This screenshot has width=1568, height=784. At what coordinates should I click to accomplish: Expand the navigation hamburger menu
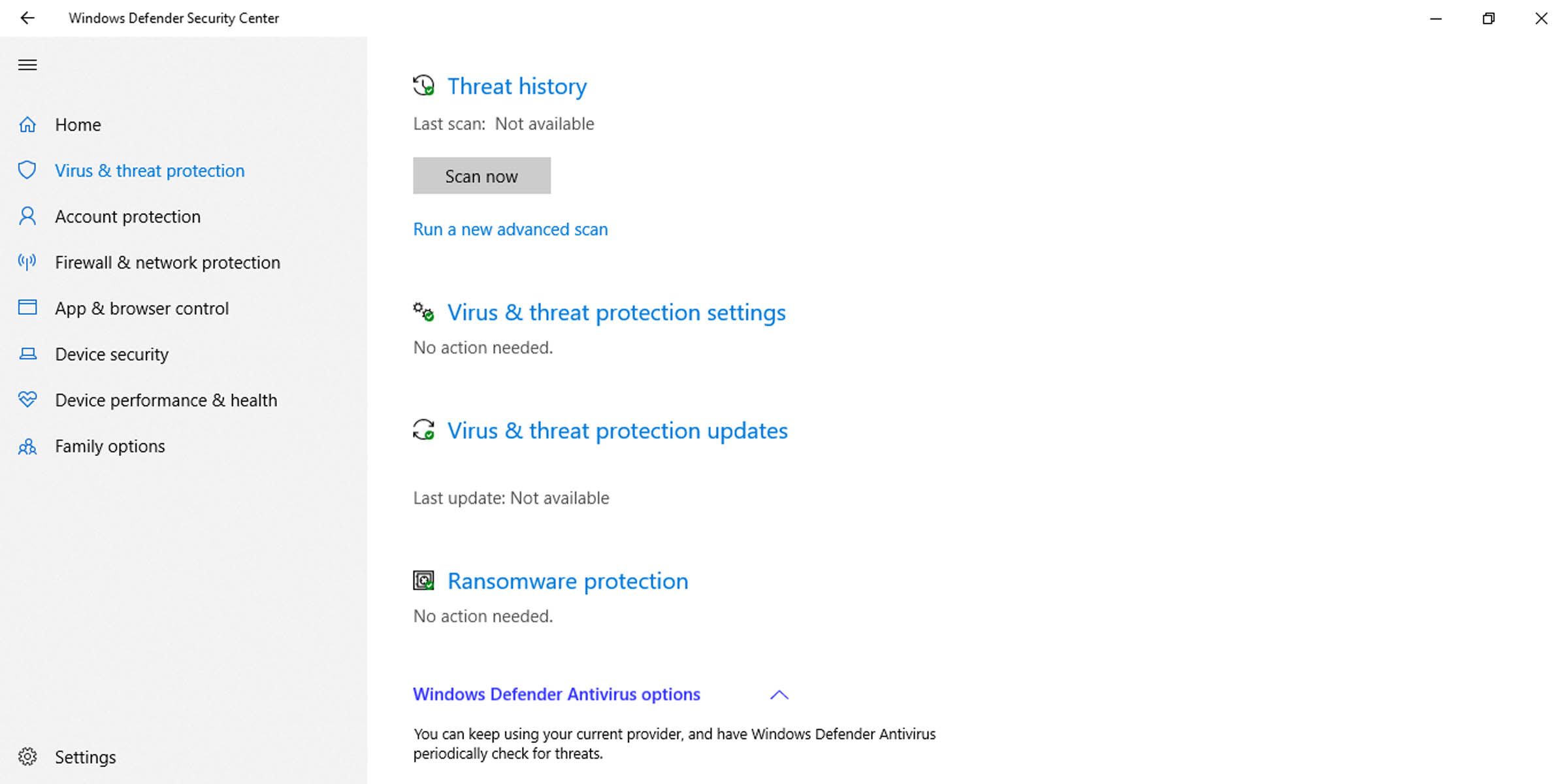[x=26, y=64]
